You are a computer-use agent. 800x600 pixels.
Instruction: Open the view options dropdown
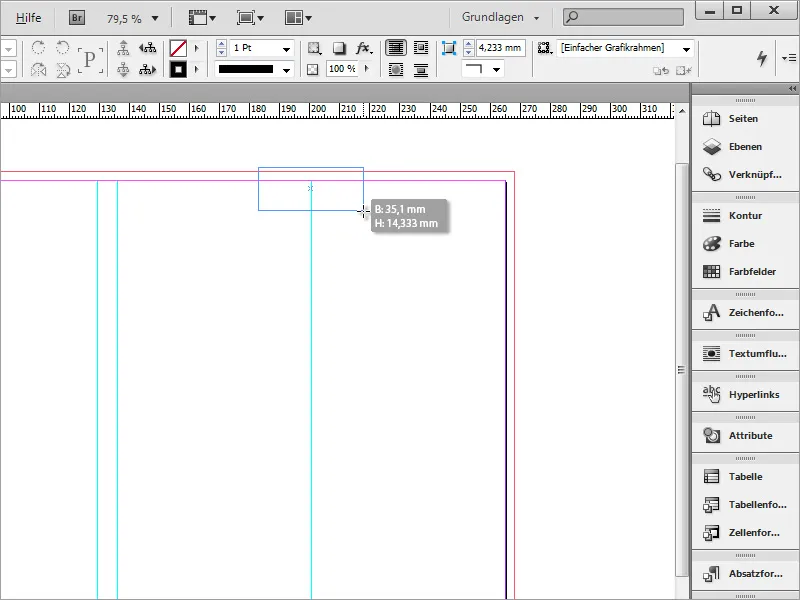click(203, 18)
